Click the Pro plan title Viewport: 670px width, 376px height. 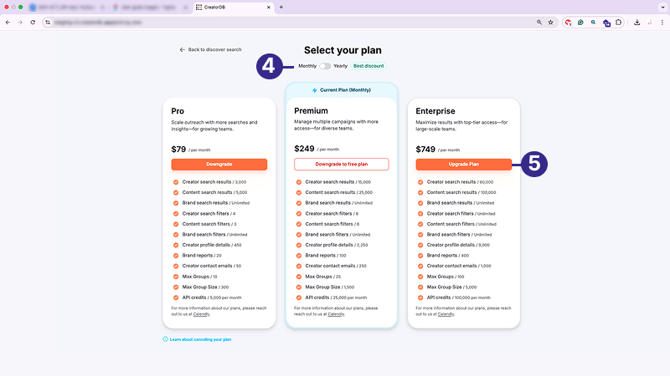pyautogui.click(x=178, y=111)
